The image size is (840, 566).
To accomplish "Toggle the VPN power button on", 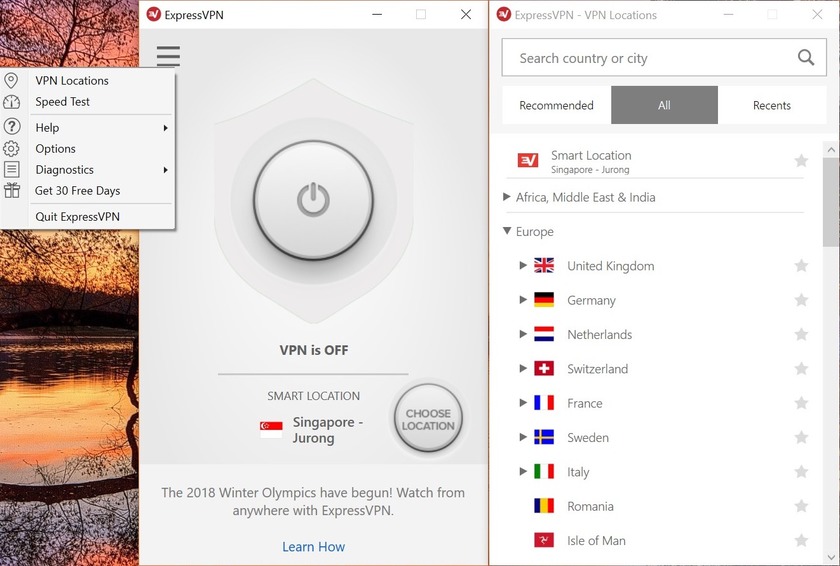I will [313, 200].
